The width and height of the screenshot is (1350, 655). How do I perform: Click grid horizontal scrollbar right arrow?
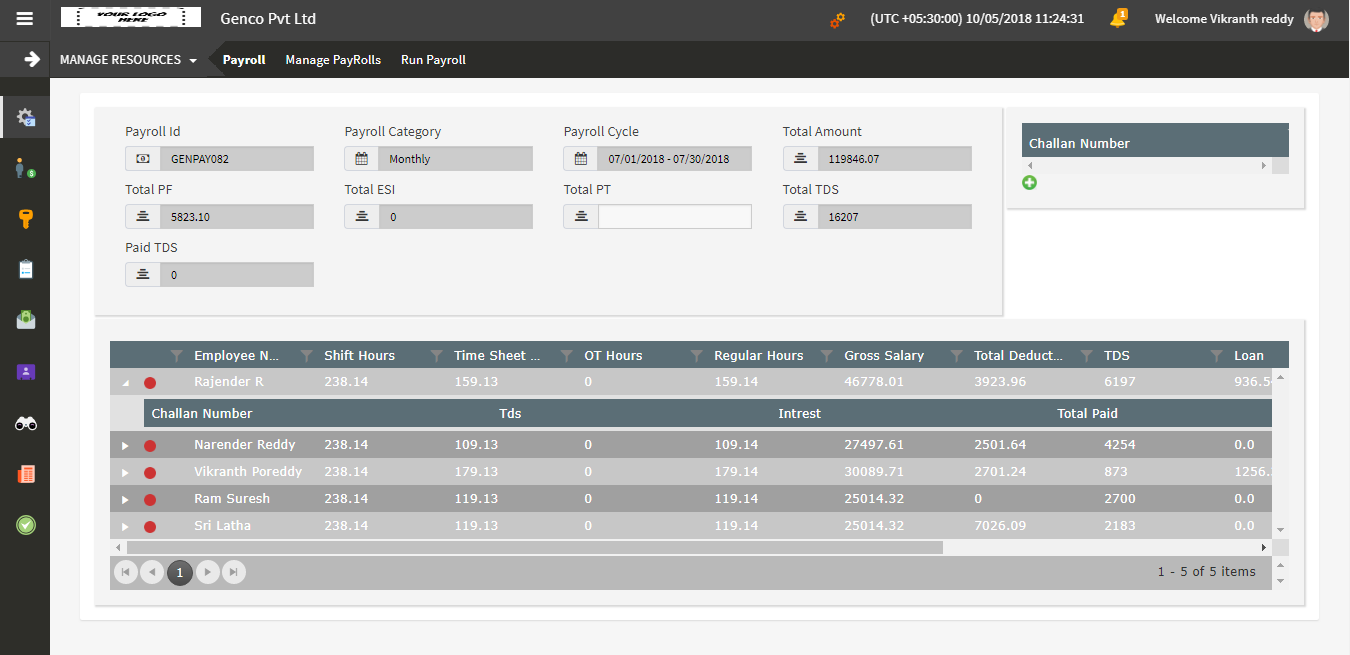(x=1264, y=548)
